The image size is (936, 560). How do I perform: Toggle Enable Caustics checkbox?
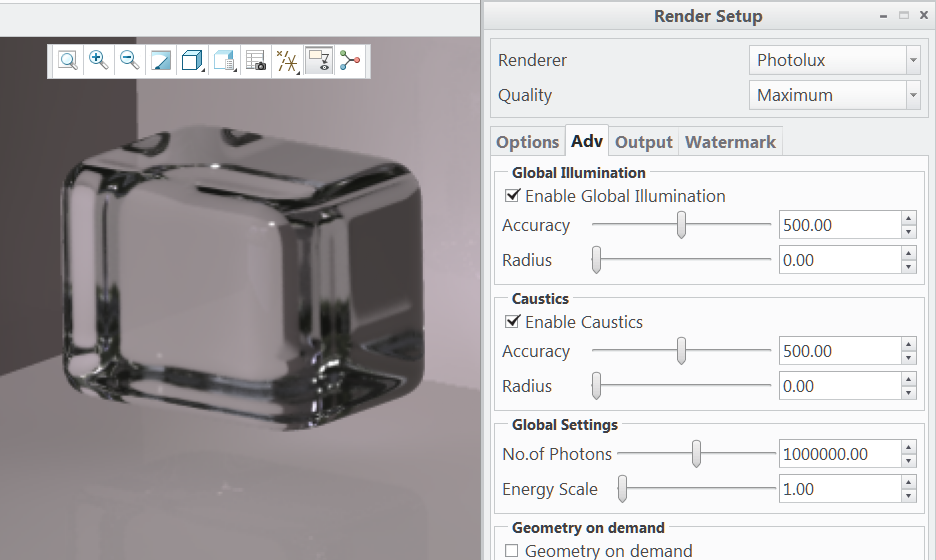click(x=512, y=321)
